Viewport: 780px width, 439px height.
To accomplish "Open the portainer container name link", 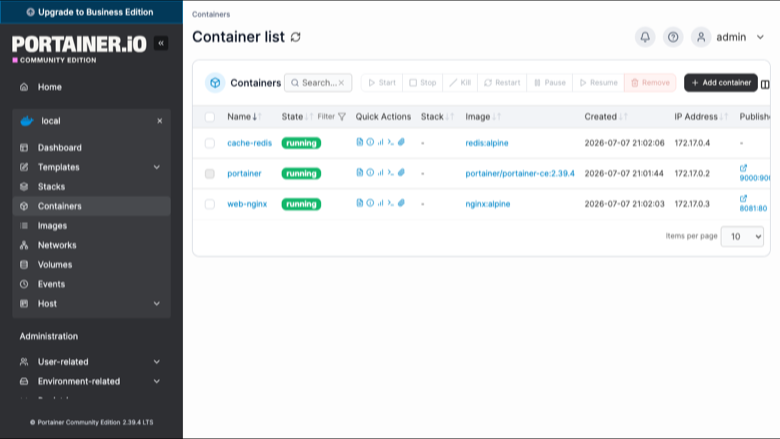I will [x=244, y=174].
